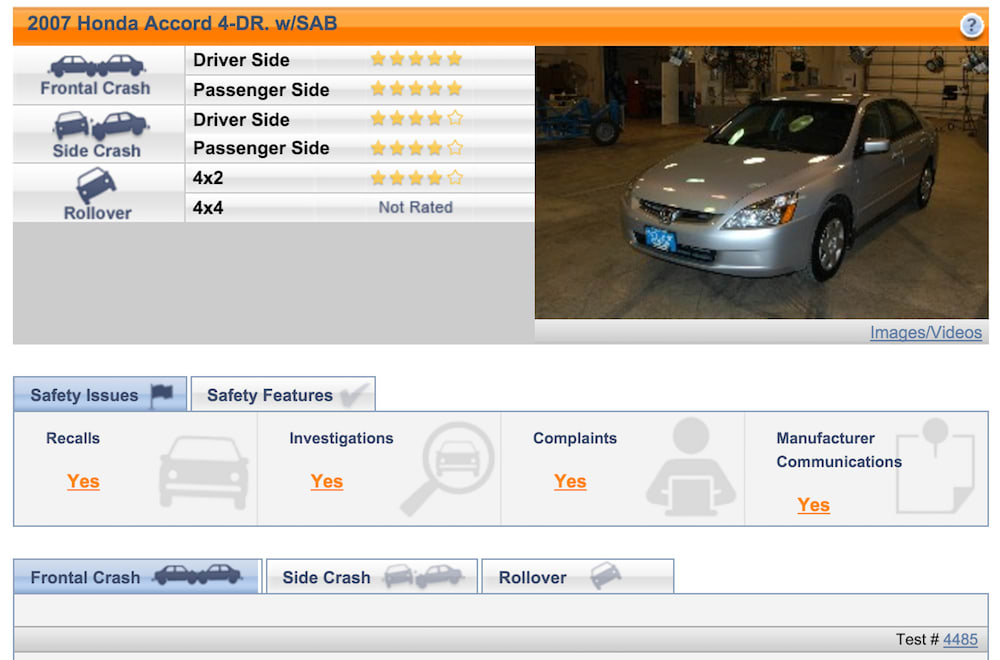Open the Images/Videos link

tap(926, 332)
